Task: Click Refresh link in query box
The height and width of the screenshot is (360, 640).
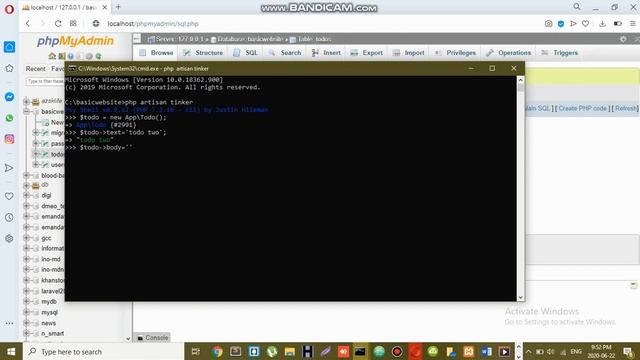Action: (x=626, y=109)
